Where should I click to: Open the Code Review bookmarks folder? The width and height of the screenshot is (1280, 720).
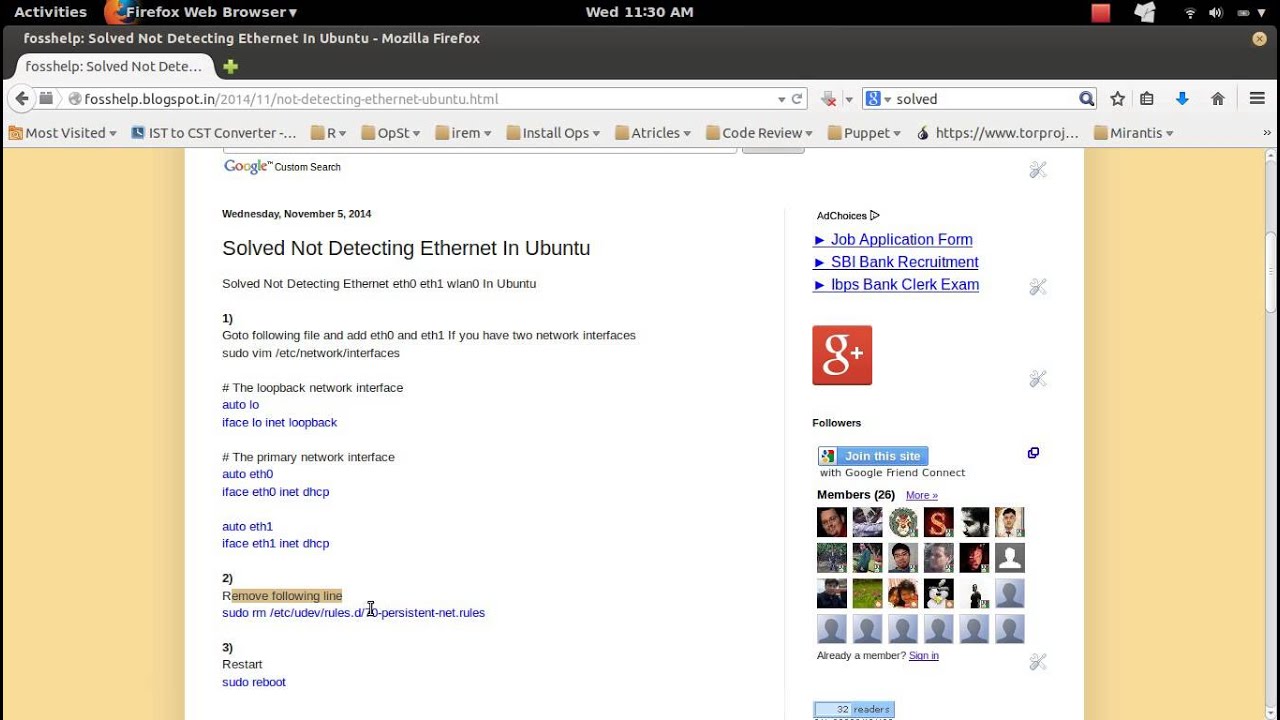(759, 133)
